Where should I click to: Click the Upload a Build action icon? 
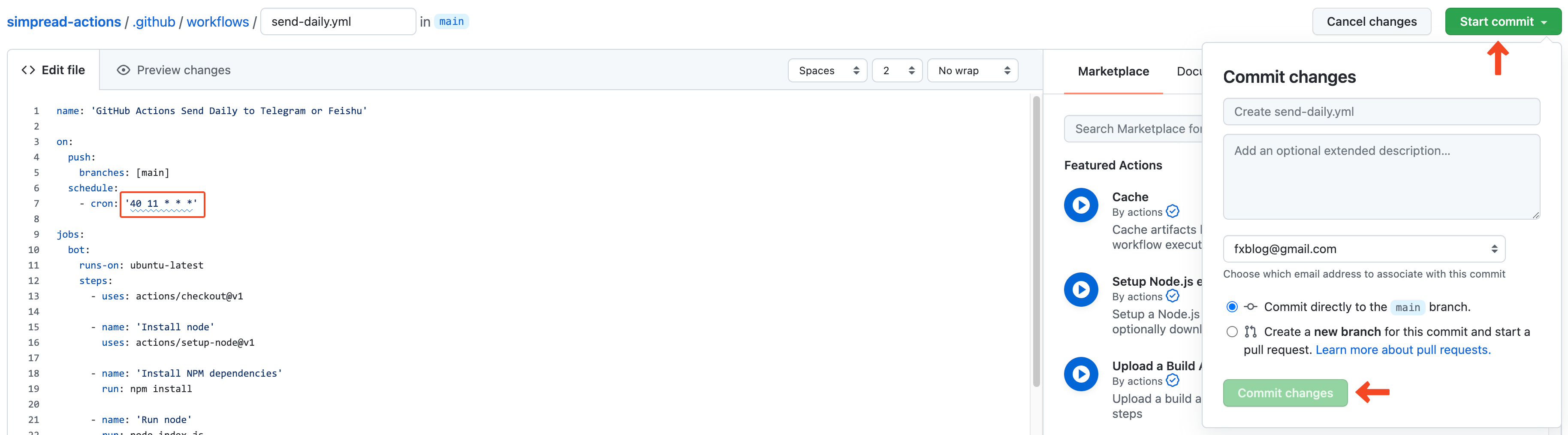pyautogui.click(x=1080, y=374)
